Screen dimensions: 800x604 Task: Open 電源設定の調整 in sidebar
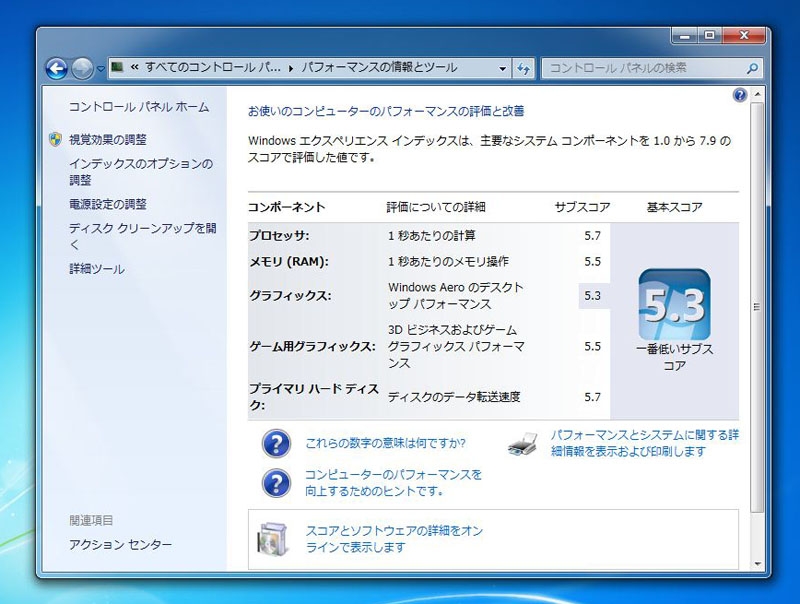coord(108,204)
